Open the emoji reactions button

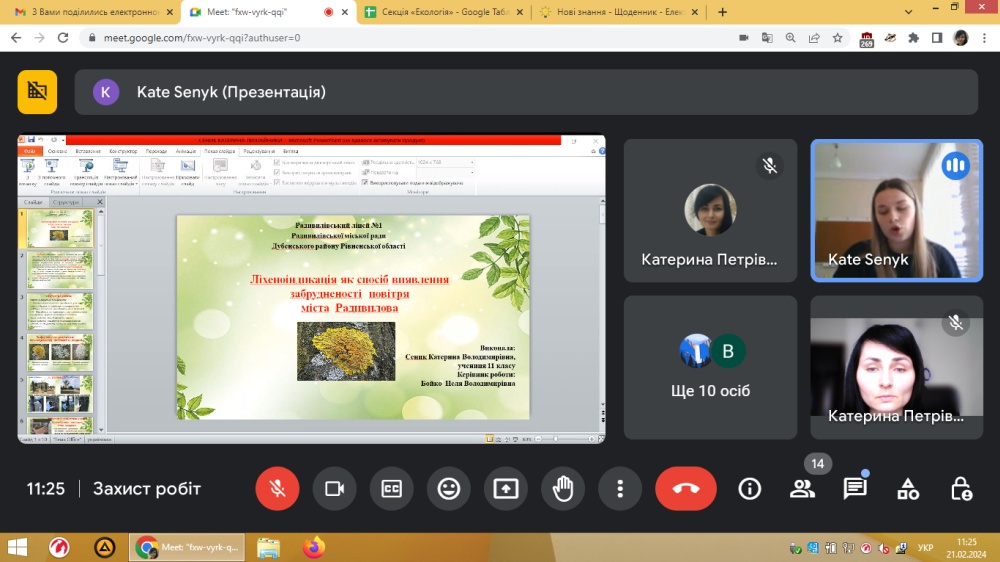449,489
